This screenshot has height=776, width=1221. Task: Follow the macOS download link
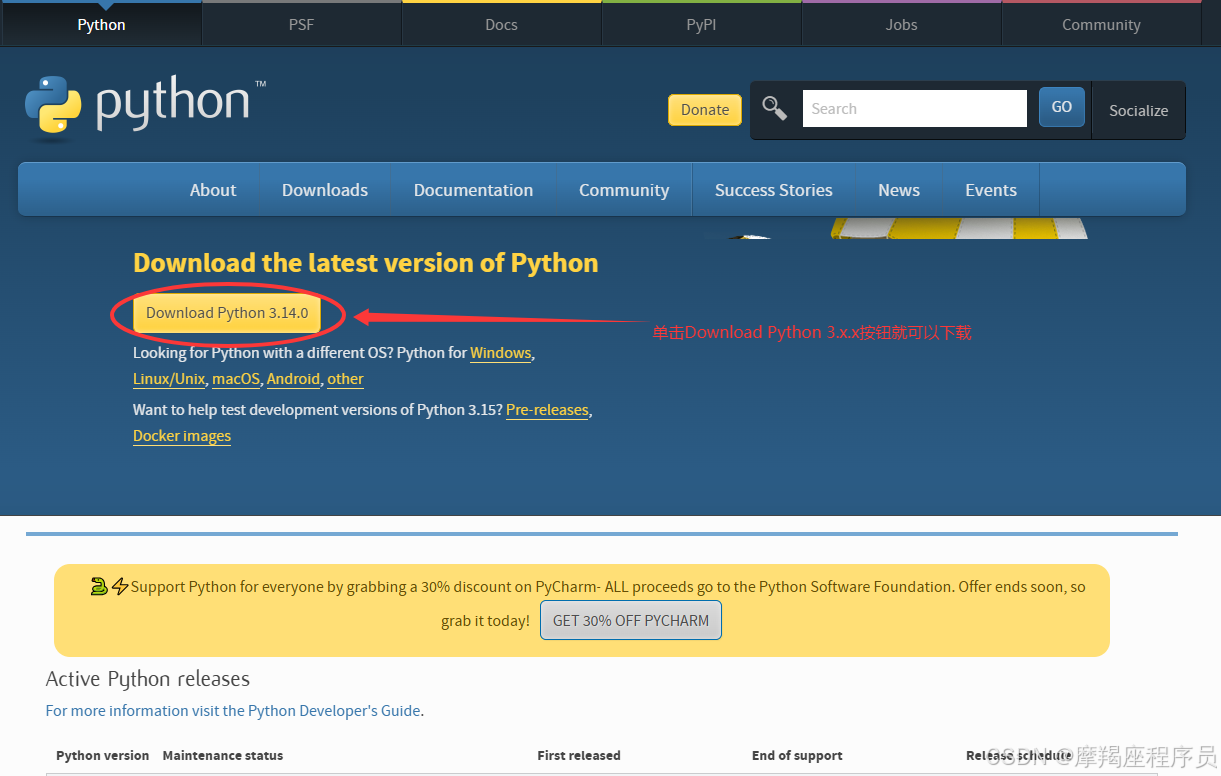pyautogui.click(x=236, y=379)
